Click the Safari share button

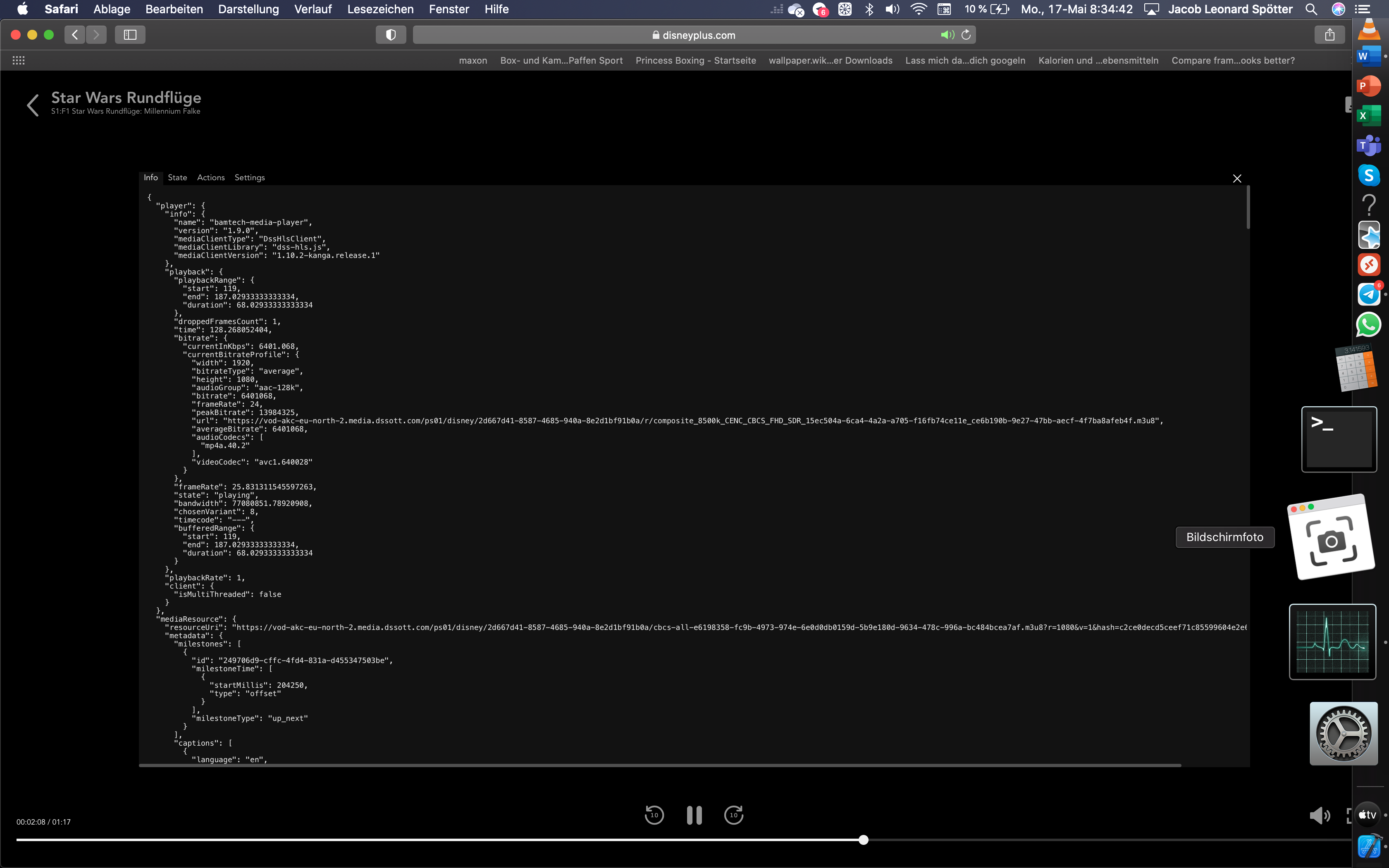pos(1329,35)
